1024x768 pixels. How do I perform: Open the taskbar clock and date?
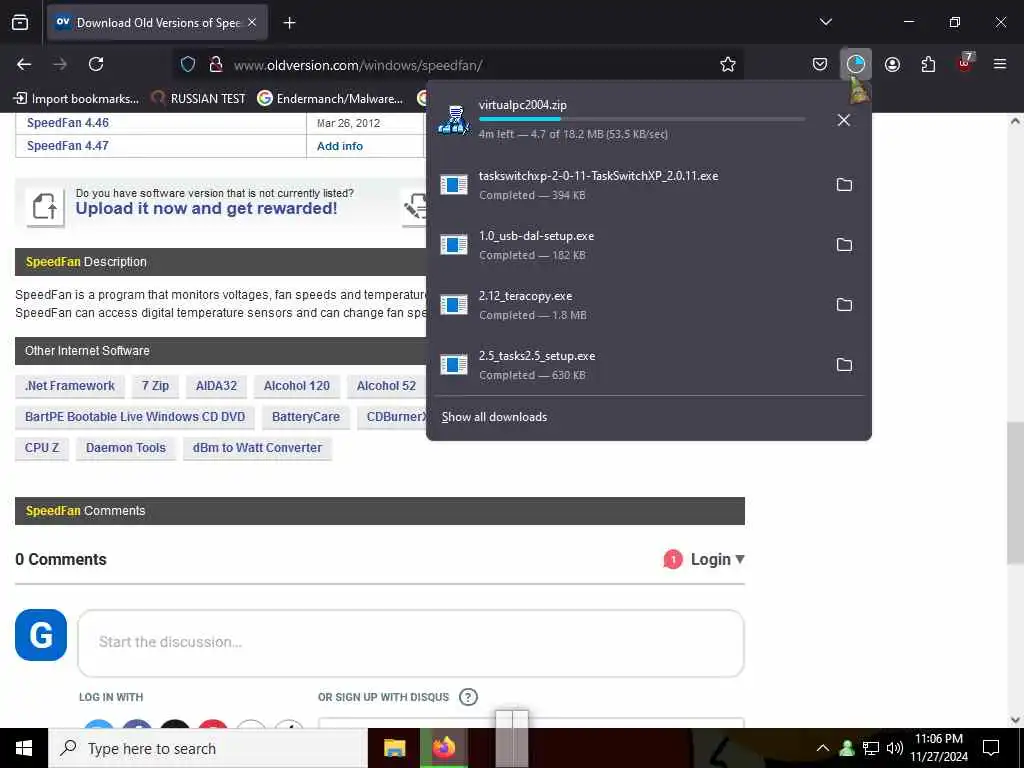939,748
